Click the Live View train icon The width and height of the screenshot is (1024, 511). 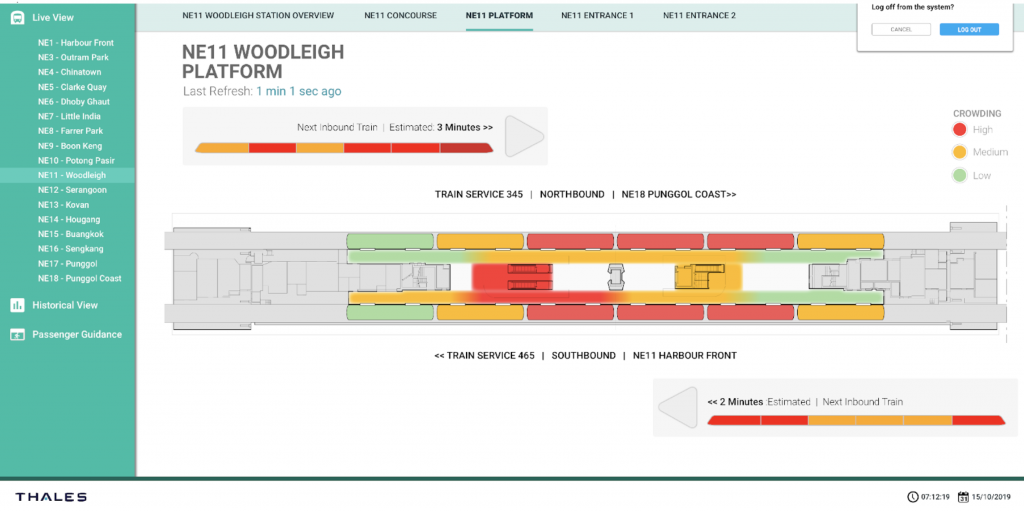(17, 18)
